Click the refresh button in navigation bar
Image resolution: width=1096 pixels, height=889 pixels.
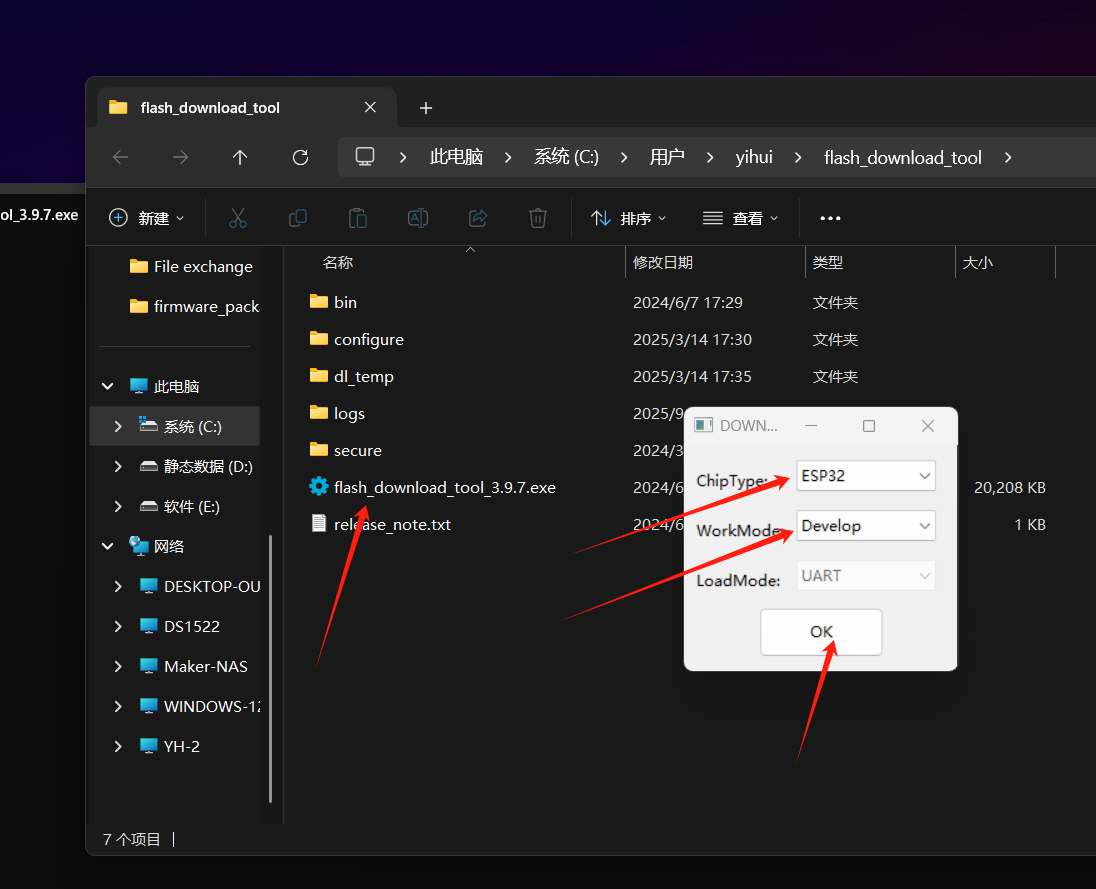tap(300, 157)
